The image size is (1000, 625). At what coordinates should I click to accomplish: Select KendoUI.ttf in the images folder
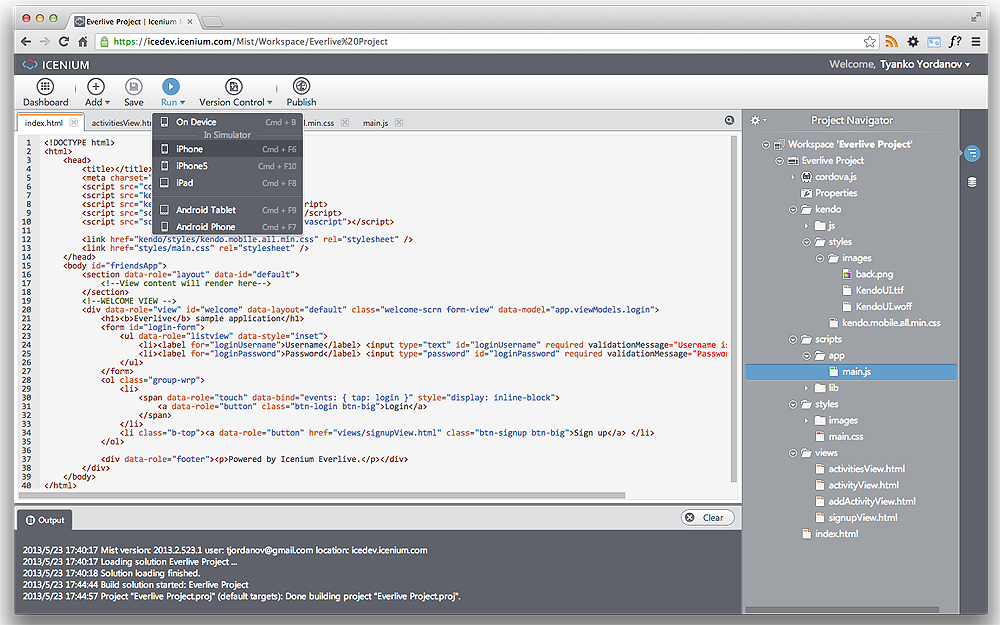click(x=879, y=290)
